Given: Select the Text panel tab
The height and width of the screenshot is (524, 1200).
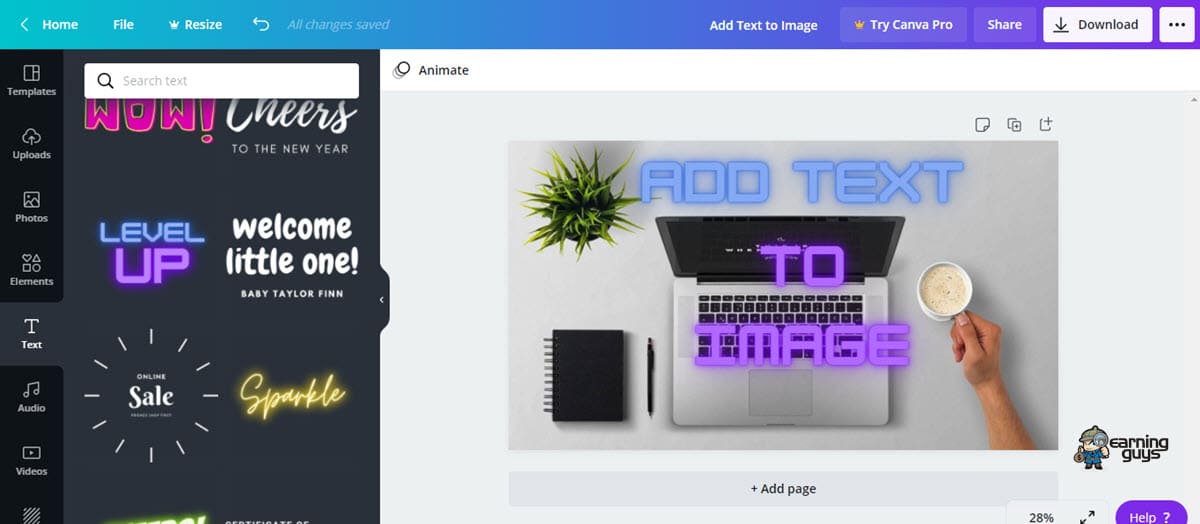Looking at the screenshot, I should pyautogui.click(x=31, y=334).
